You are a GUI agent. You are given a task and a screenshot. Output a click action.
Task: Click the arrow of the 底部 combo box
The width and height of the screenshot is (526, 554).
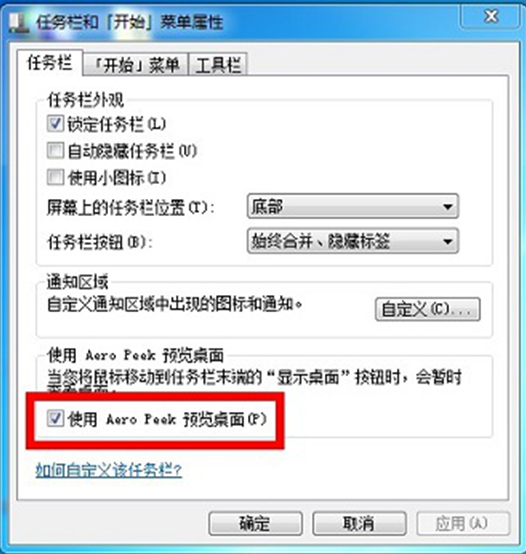coord(448,206)
